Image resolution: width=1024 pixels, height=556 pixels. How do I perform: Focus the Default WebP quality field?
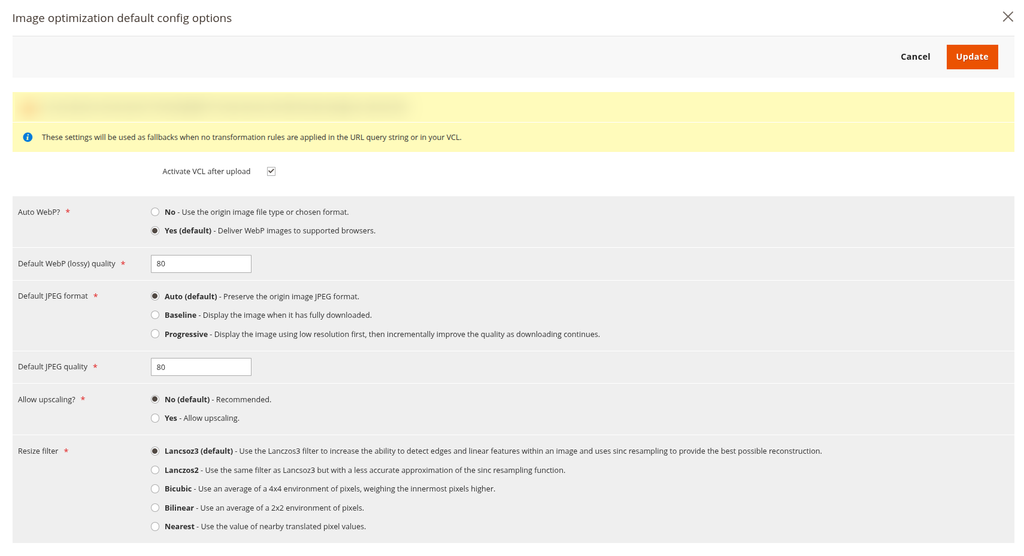201,264
